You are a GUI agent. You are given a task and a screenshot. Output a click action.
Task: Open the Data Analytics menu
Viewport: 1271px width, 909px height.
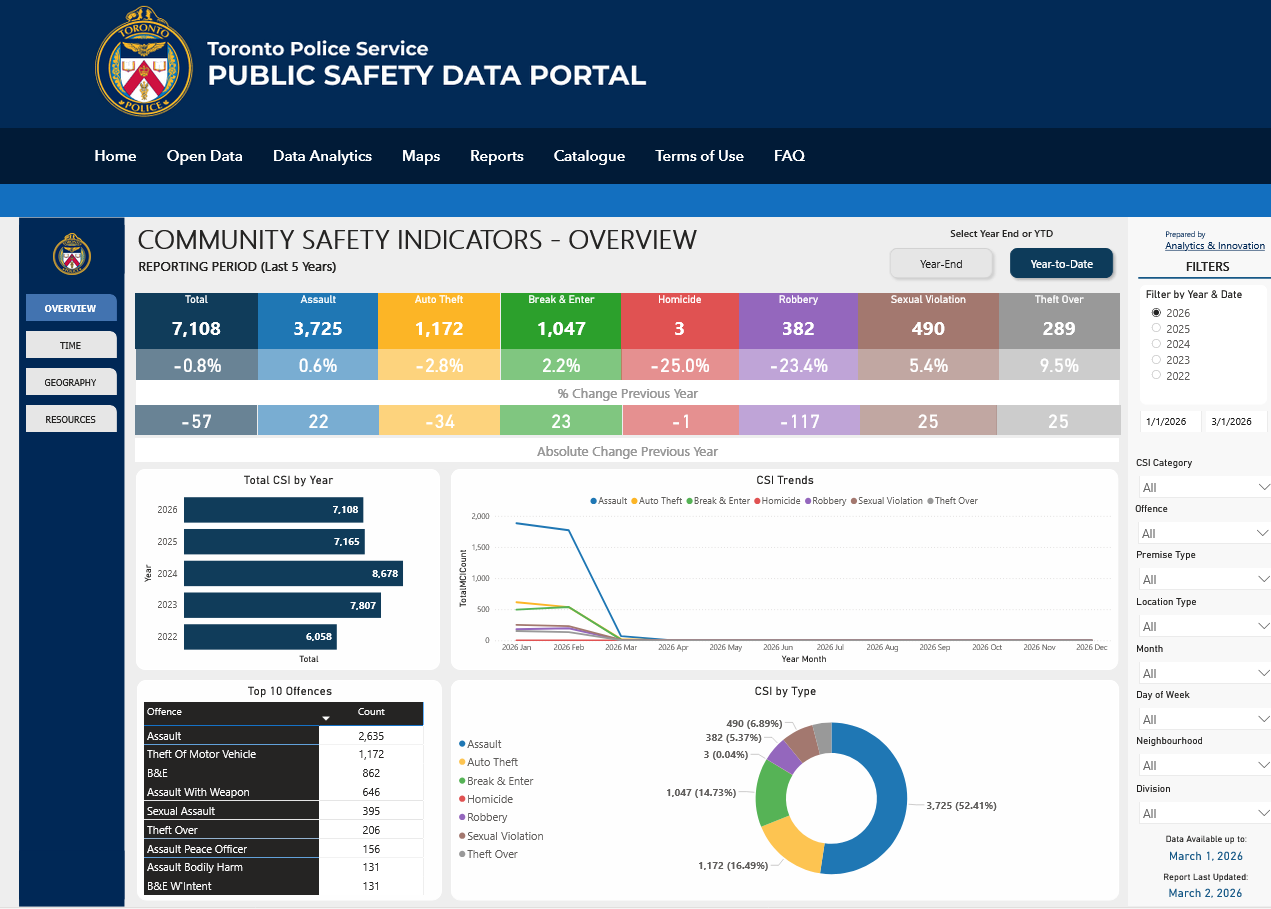tap(322, 156)
